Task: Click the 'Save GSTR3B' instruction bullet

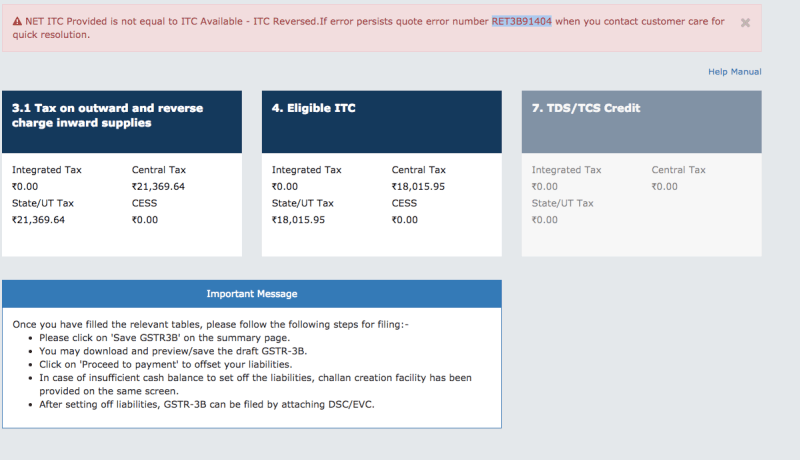Action: point(164,338)
